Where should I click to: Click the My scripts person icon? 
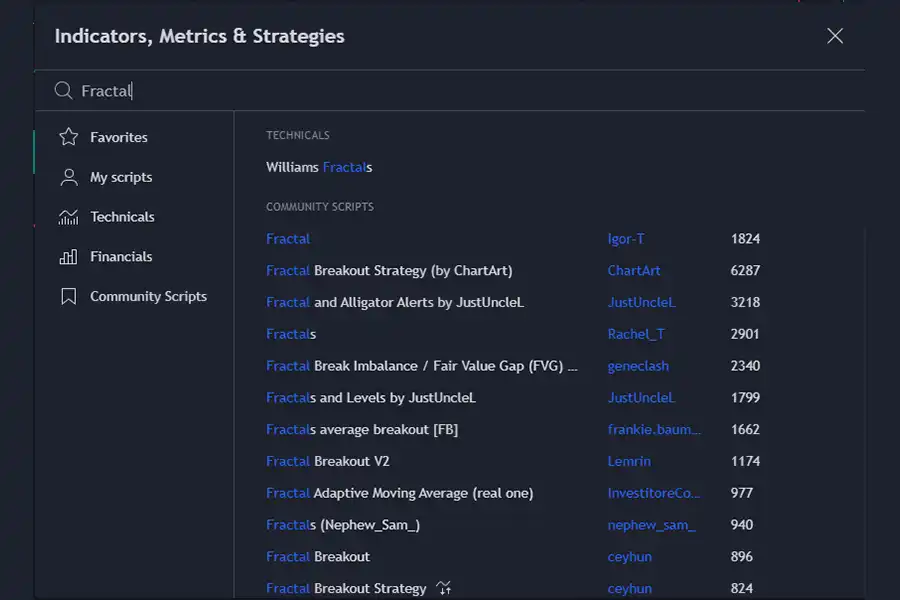click(x=68, y=177)
